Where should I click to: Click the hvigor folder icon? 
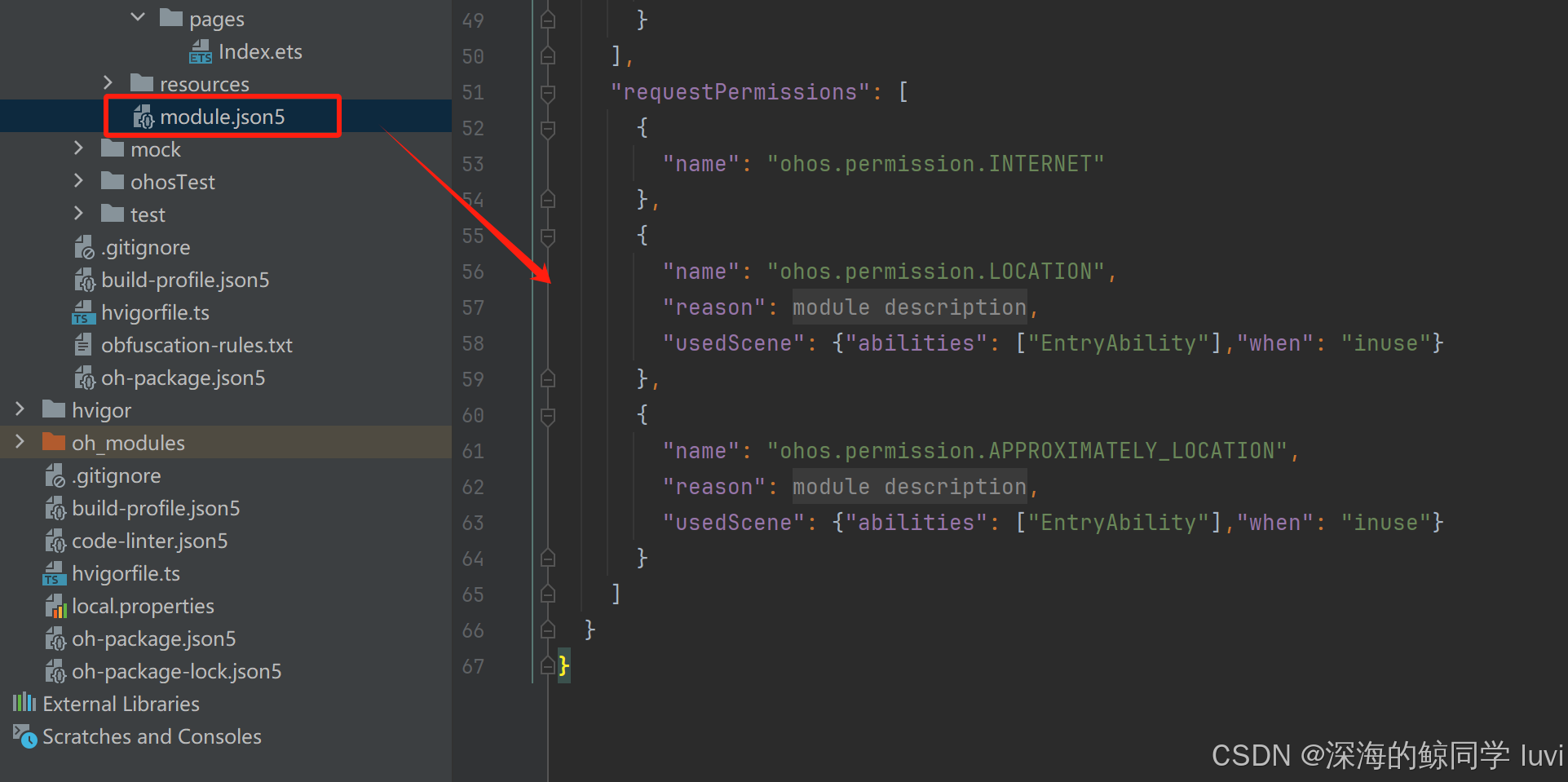(54, 409)
